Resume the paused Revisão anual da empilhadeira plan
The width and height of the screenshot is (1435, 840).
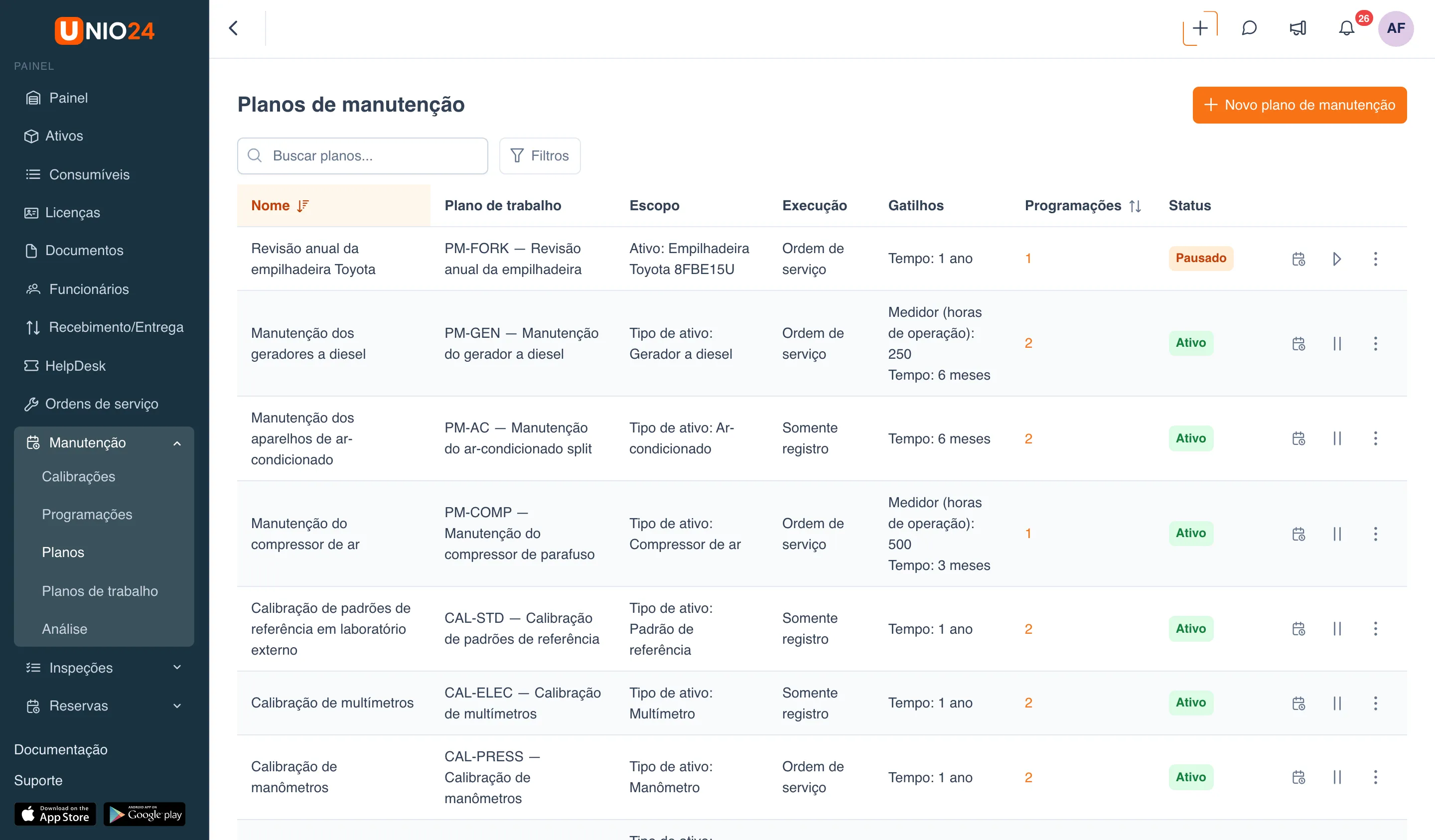[1336, 259]
